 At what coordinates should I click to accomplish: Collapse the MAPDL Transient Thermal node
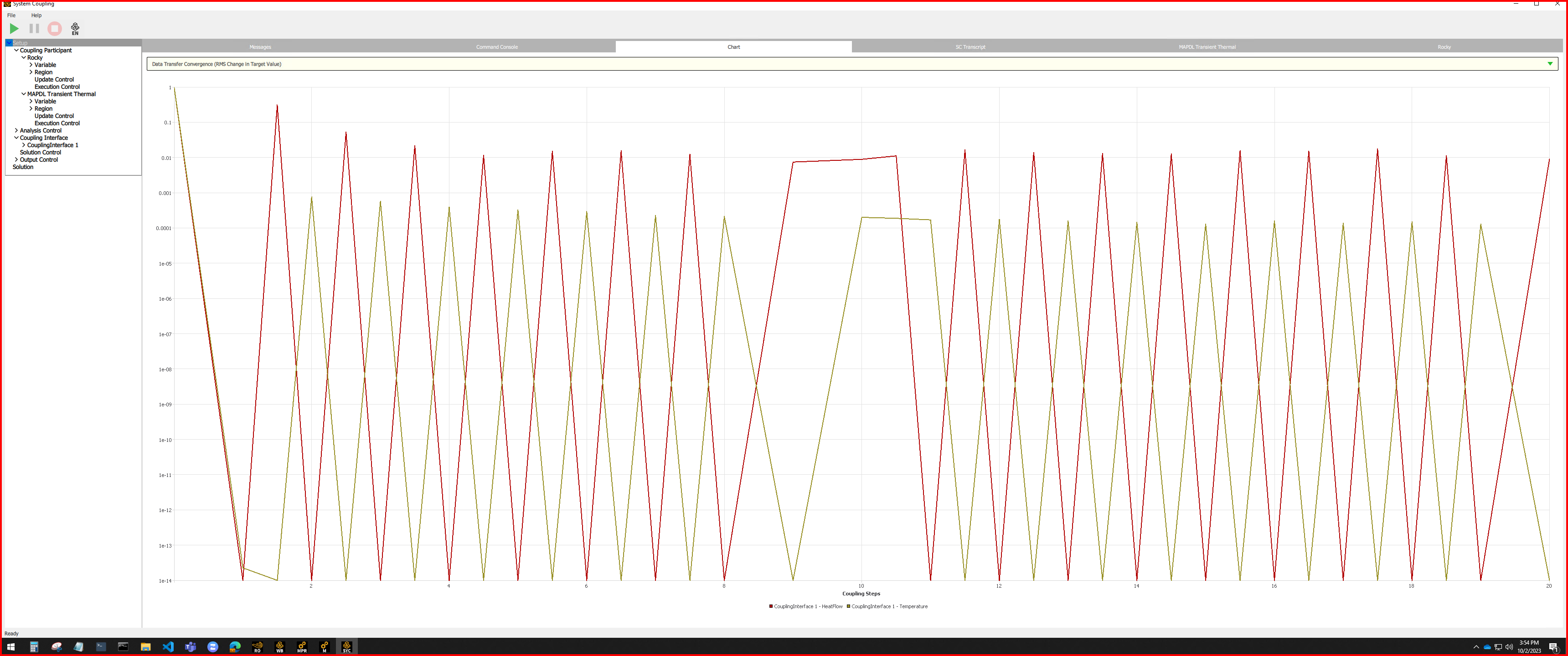coord(24,94)
